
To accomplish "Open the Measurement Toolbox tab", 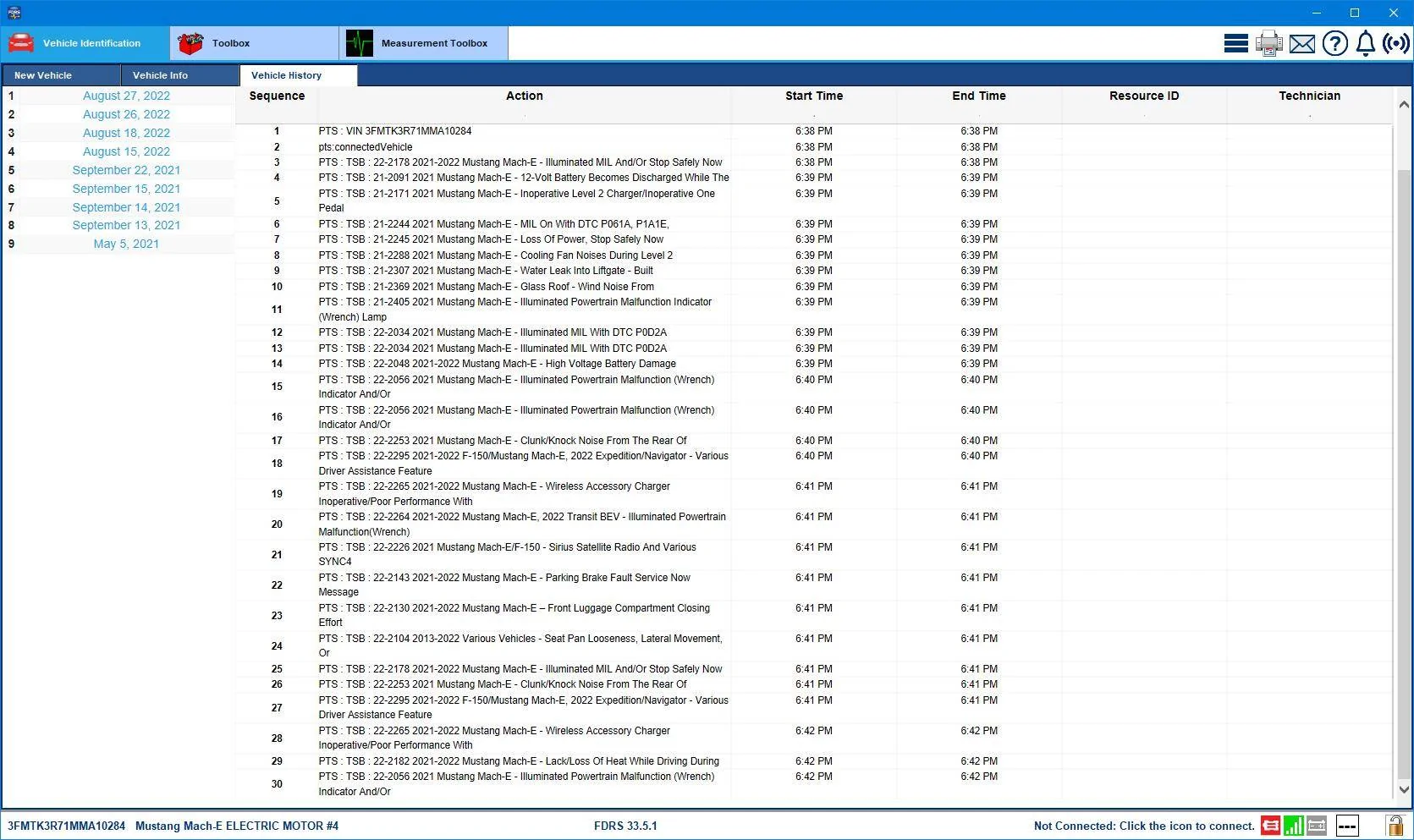I will coord(423,43).
